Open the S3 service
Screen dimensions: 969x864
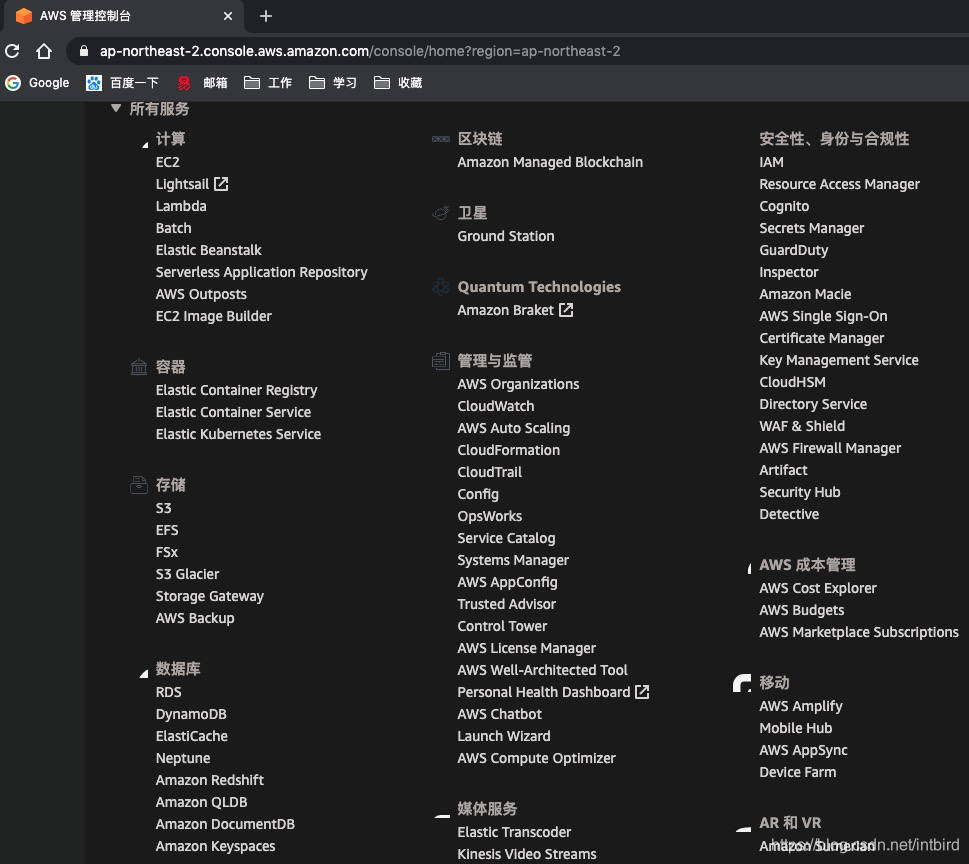(x=163, y=509)
